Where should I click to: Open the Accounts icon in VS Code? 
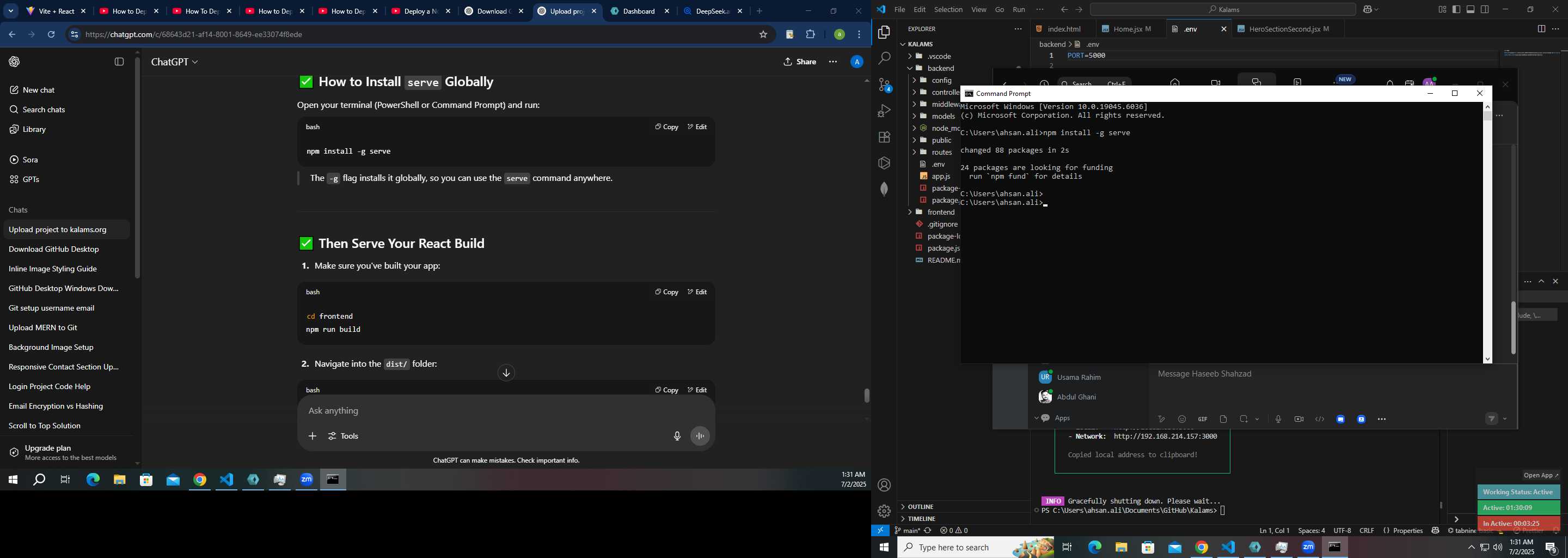[x=884, y=485]
